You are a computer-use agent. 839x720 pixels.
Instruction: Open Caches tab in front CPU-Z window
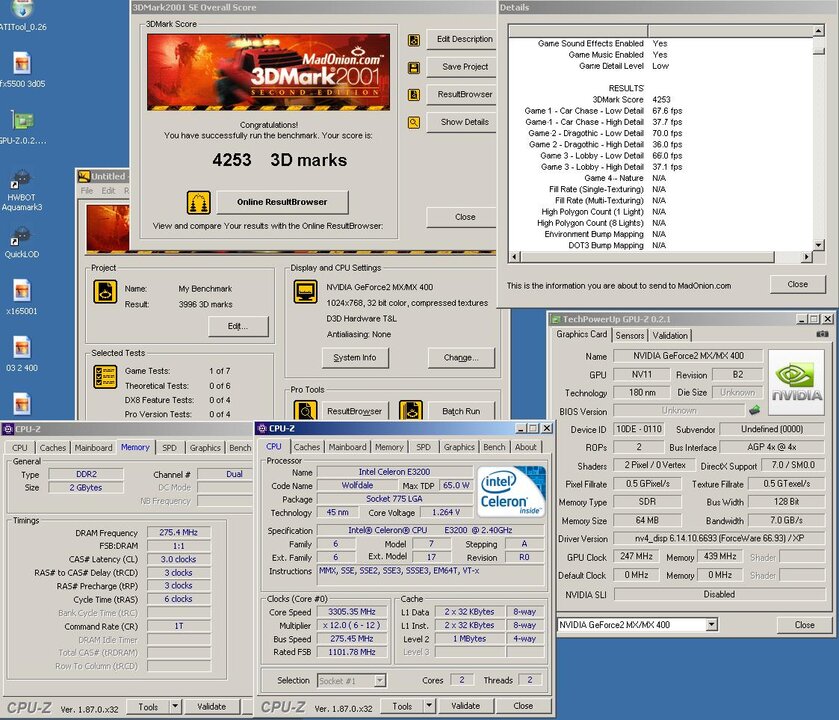click(x=307, y=447)
